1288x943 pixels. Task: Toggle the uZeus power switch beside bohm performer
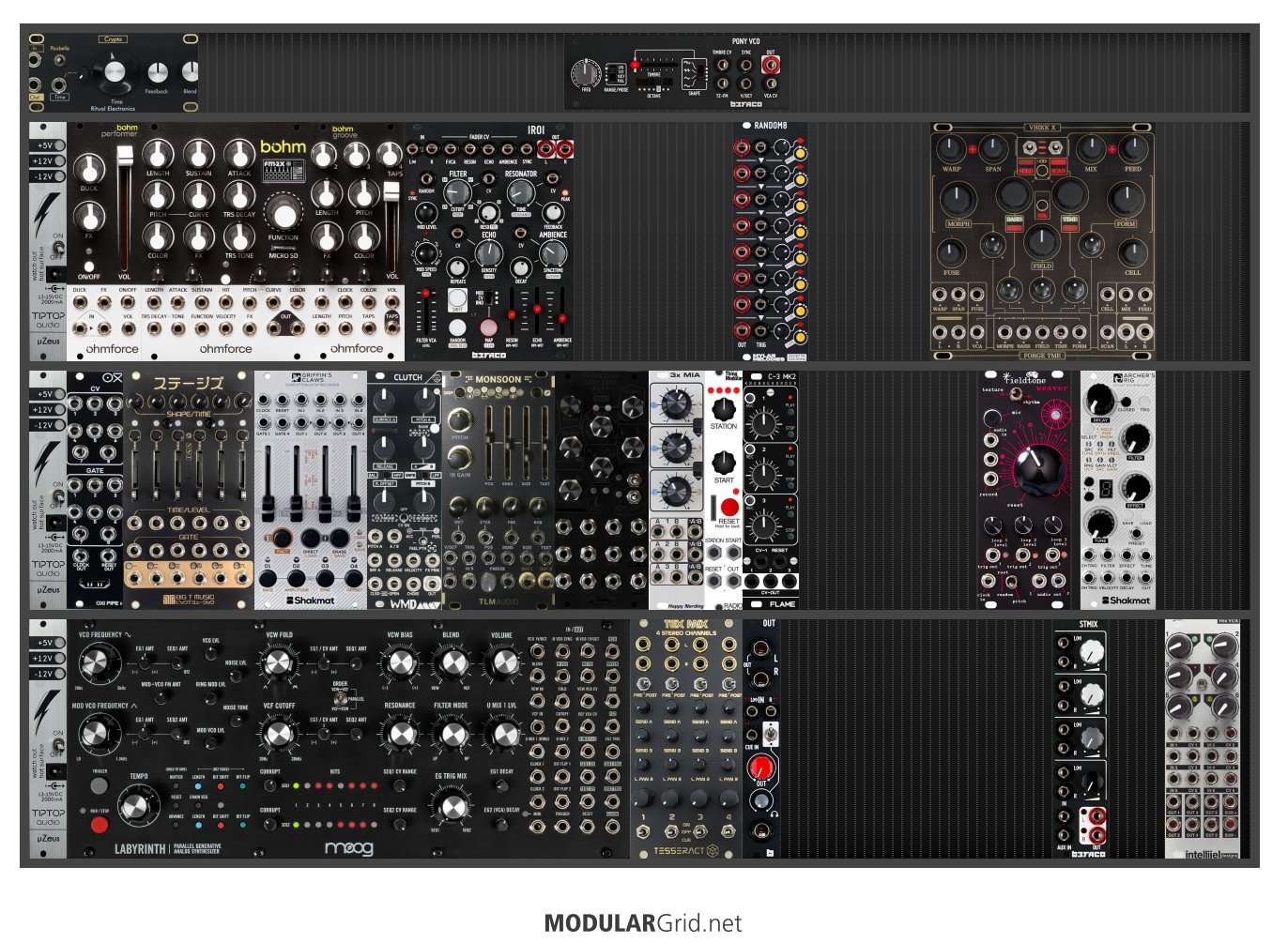[x=57, y=249]
